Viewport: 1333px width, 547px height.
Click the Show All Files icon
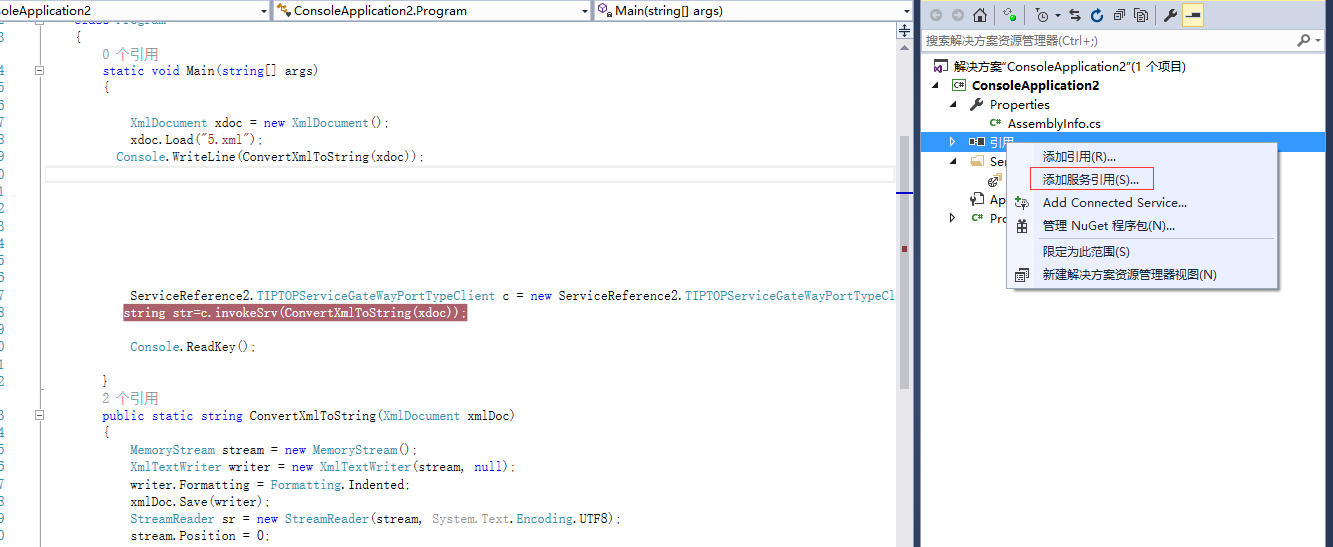coord(1141,15)
